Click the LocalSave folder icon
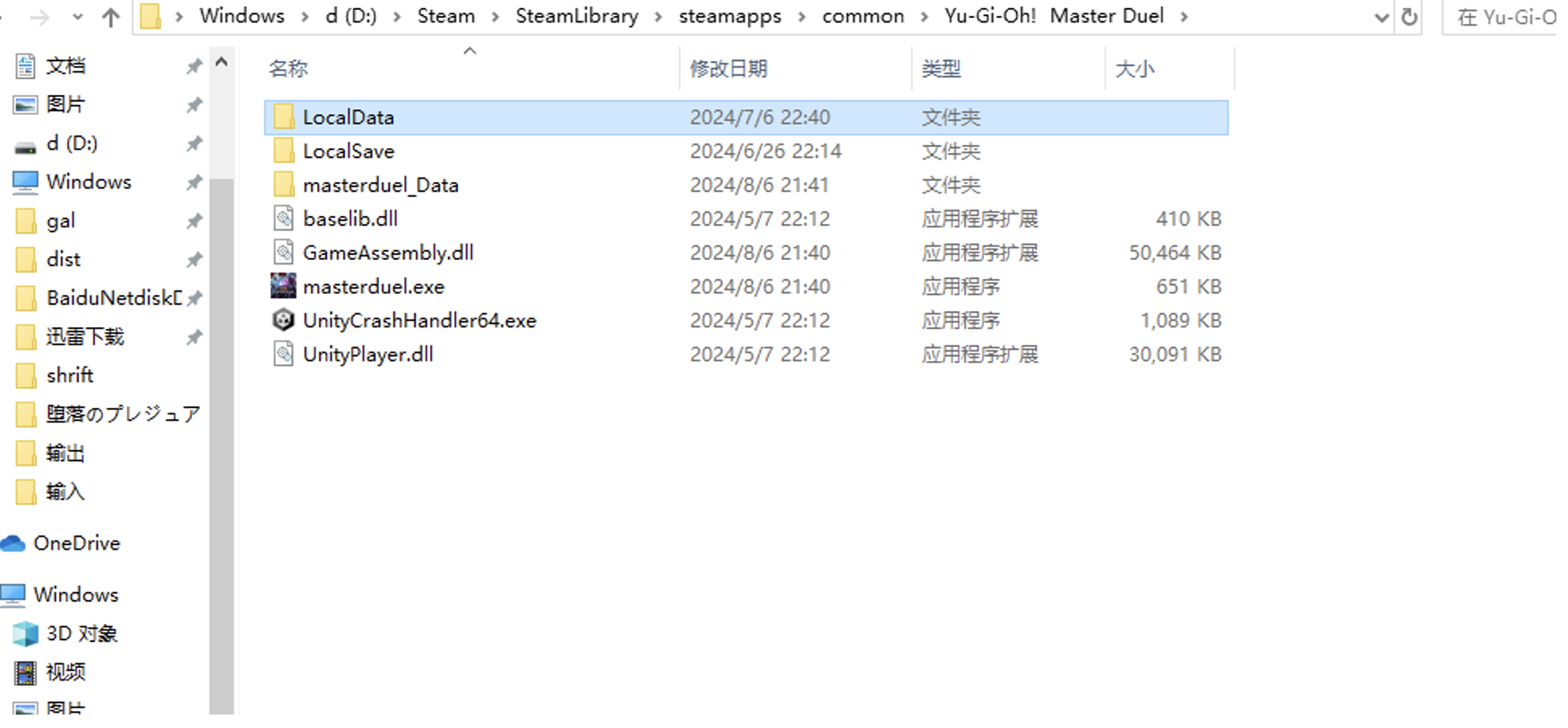The image size is (1568, 728). (x=283, y=151)
